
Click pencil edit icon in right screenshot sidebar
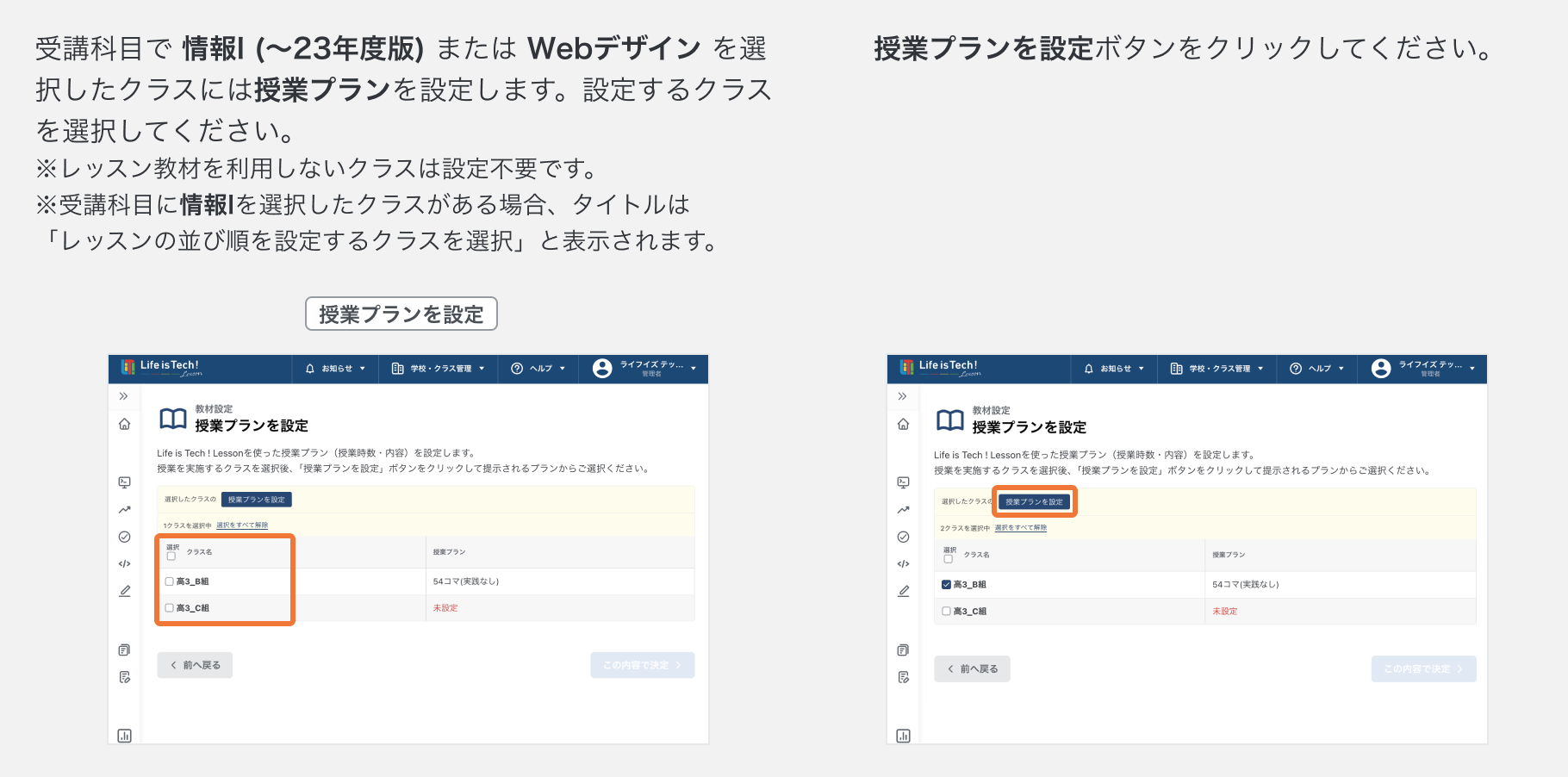[903, 591]
